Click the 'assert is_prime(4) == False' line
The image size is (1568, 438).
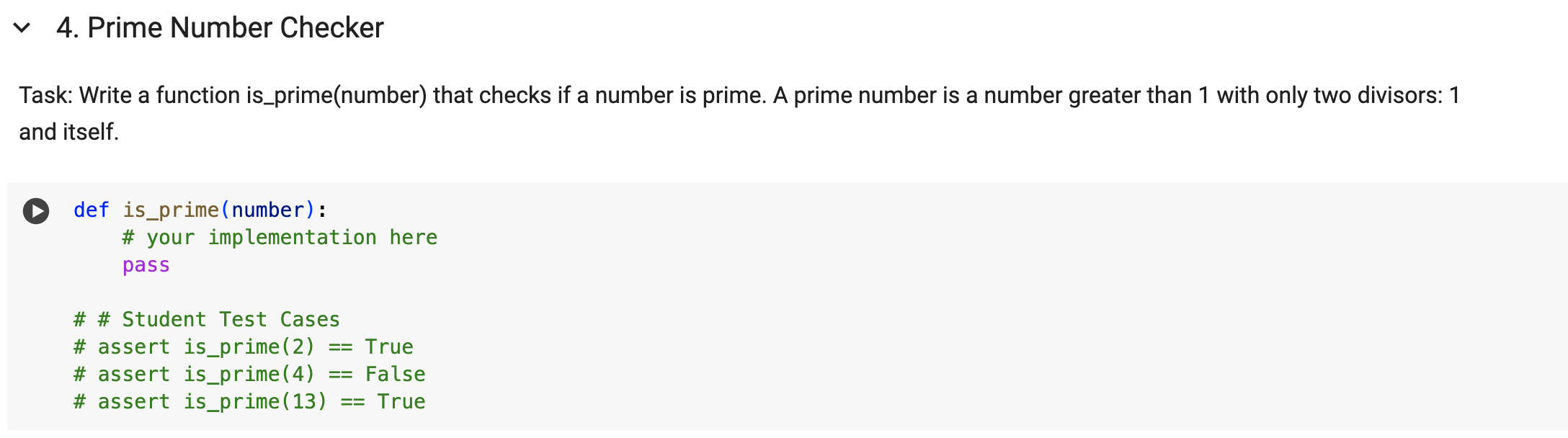249,374
